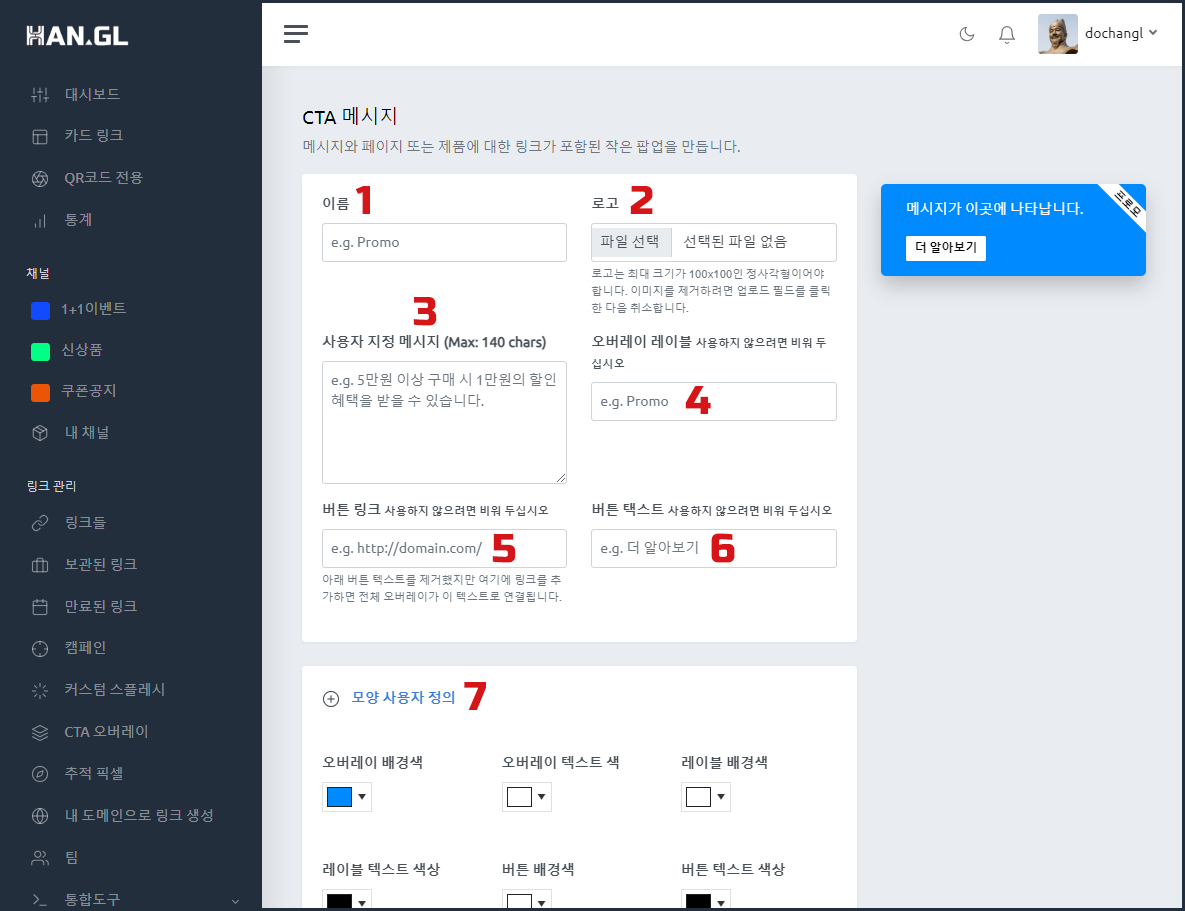Open the 버튼 배경색 color picker

click(x=527, y=899)
